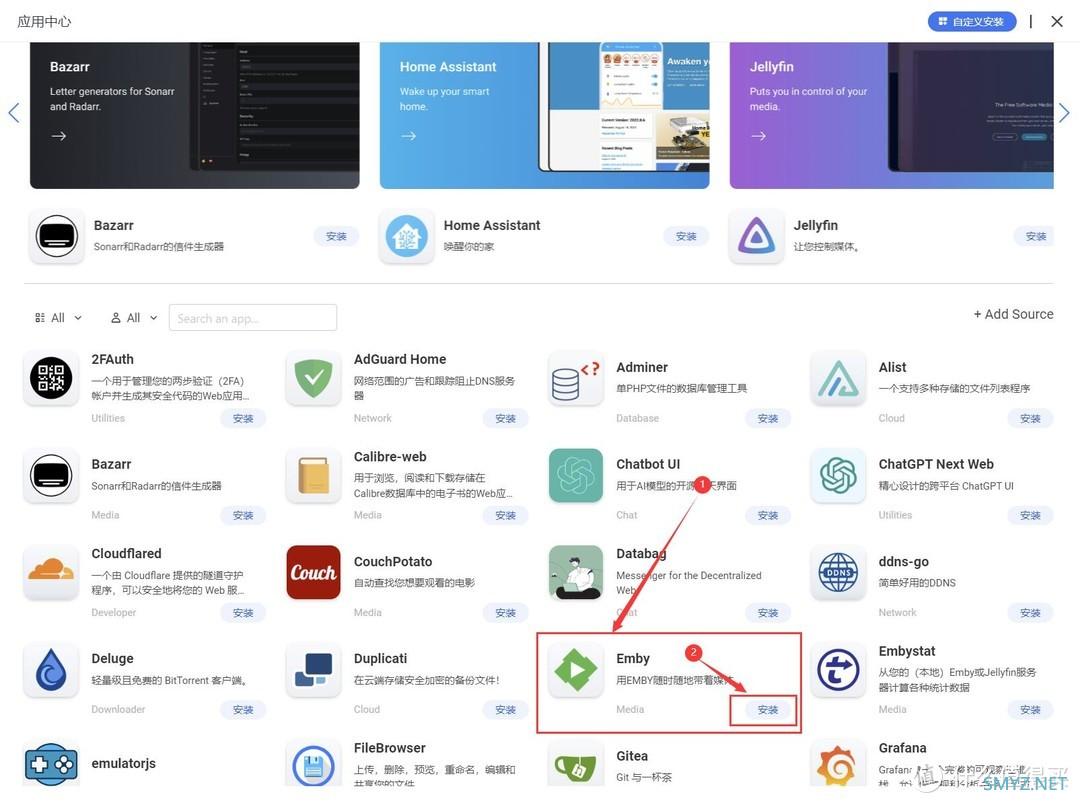Show next featured banner with right arrow
The height and width of the screenshot is (803, 1080).
(x=1064, y=112)
